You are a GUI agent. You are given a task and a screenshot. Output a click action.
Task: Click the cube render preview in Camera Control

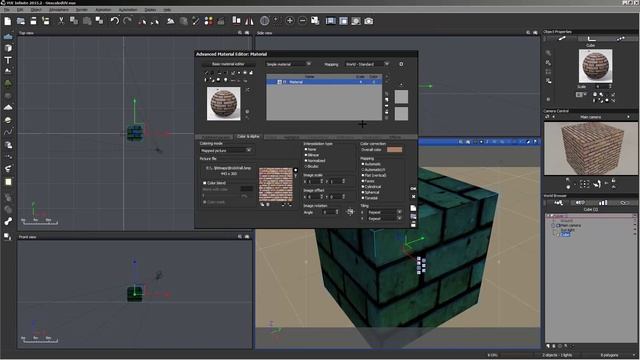point(591,149)
